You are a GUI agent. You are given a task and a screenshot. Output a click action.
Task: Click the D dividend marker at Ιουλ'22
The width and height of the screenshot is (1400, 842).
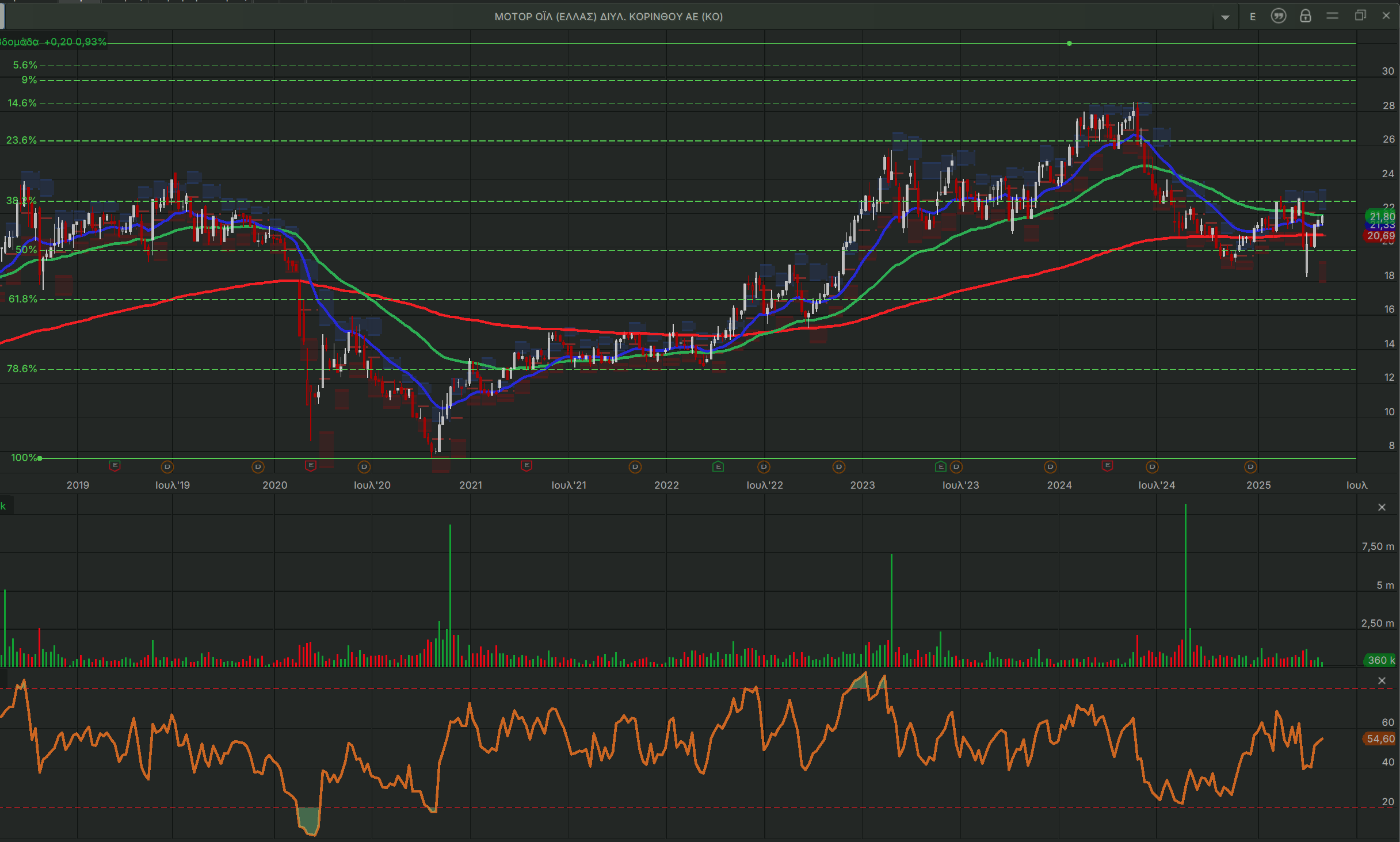764,467
